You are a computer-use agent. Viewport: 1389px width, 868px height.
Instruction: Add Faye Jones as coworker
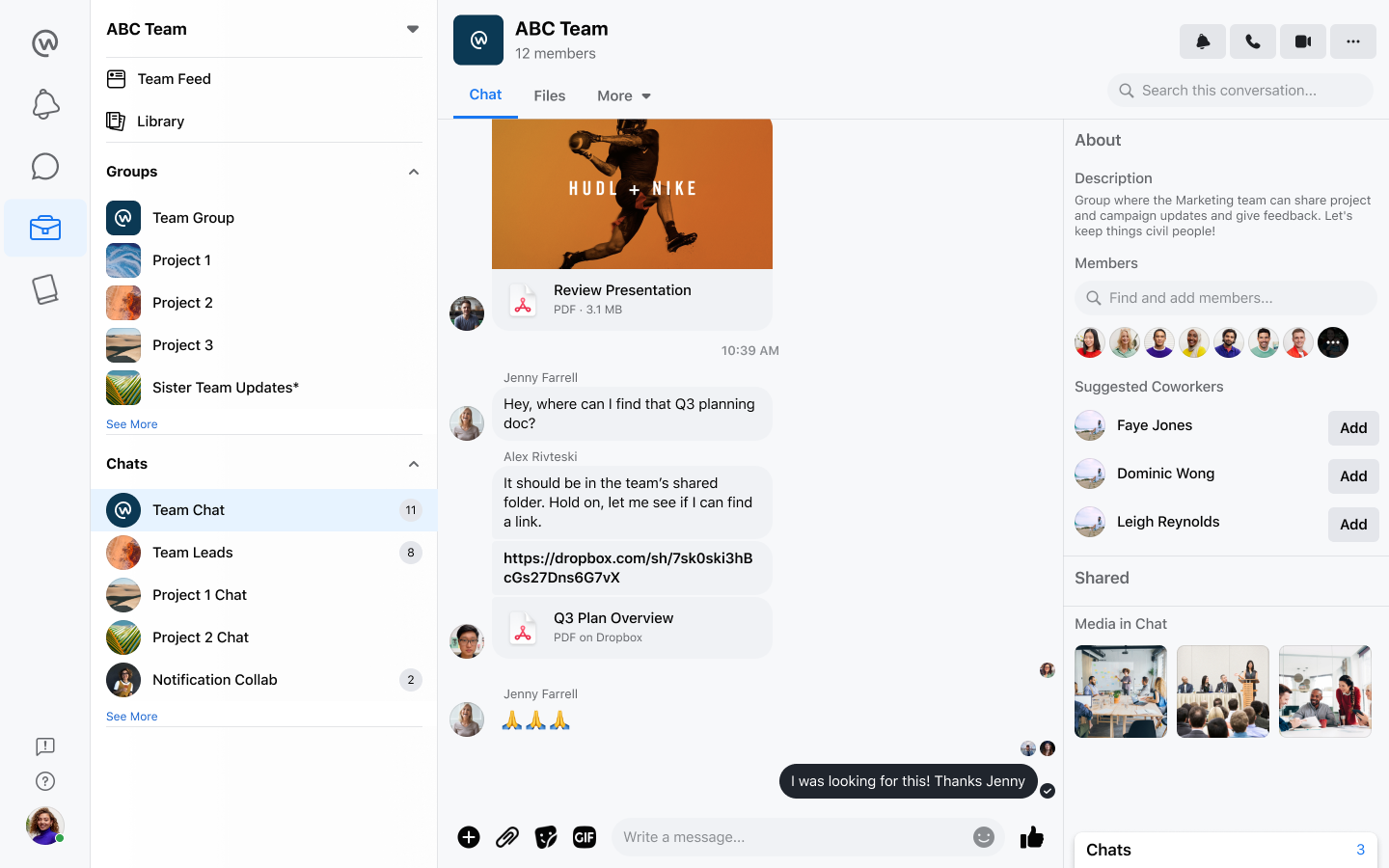coord(1353,428)
